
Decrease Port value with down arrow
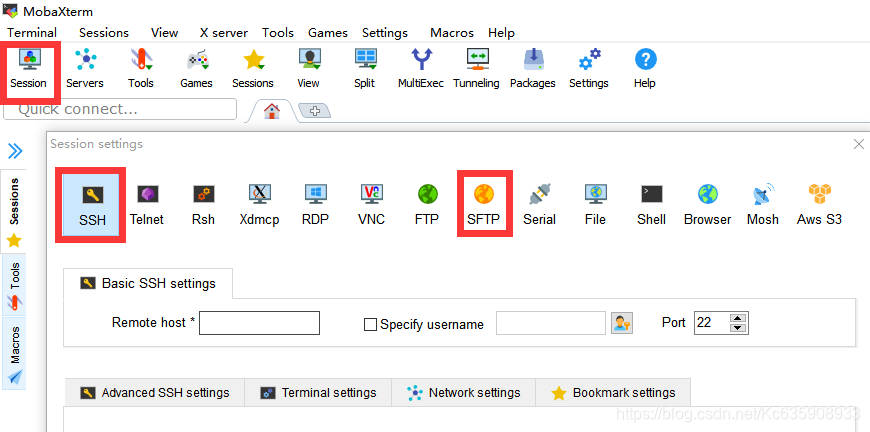[x=737, y=328]
